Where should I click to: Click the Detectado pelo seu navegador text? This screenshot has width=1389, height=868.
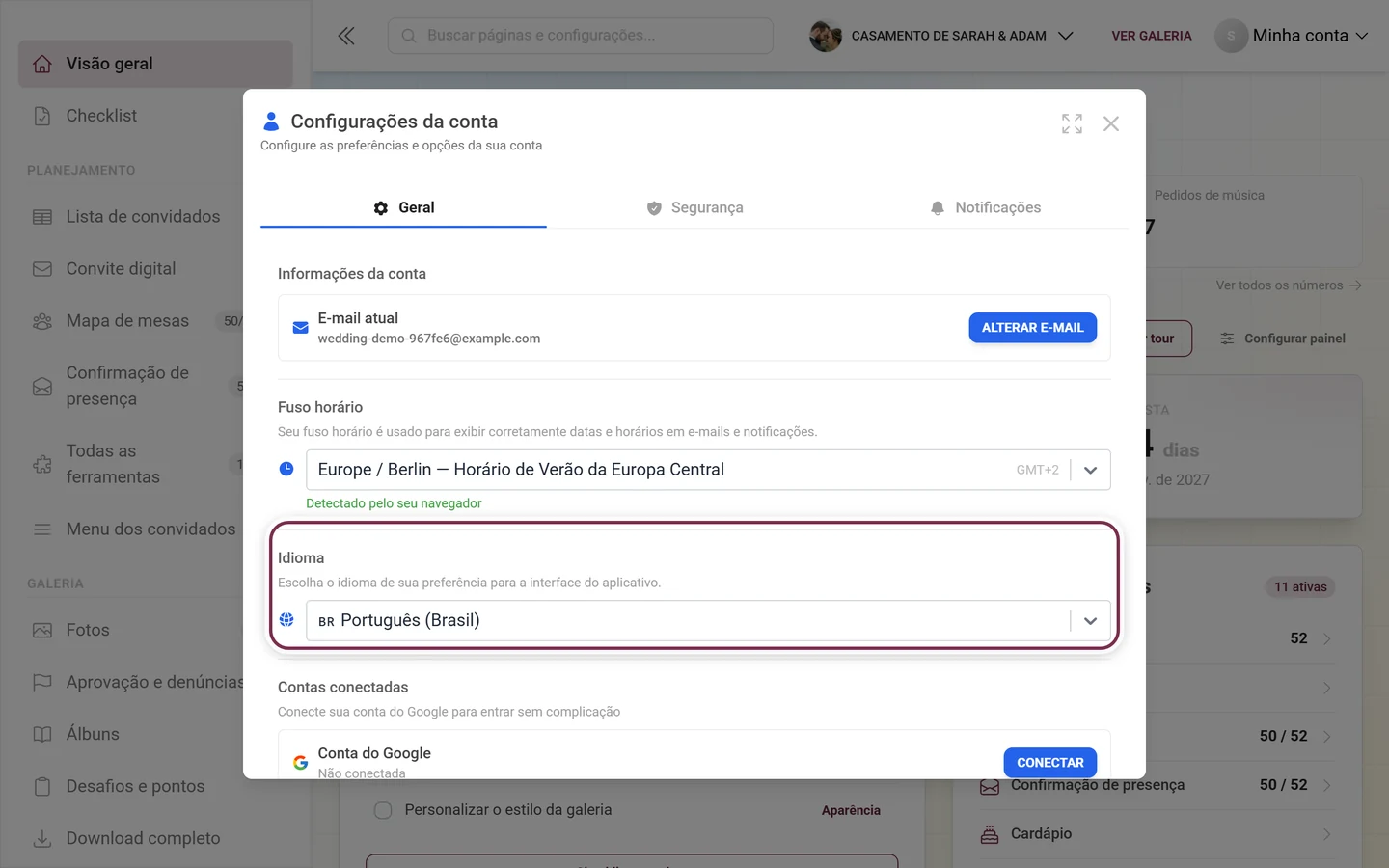[394, 503]
